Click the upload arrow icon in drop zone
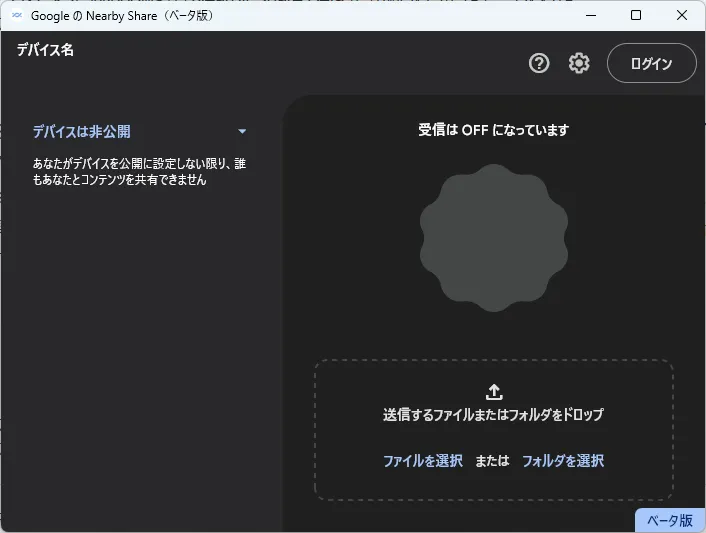Viewport: 706px width, 533px height. [494, 392]
